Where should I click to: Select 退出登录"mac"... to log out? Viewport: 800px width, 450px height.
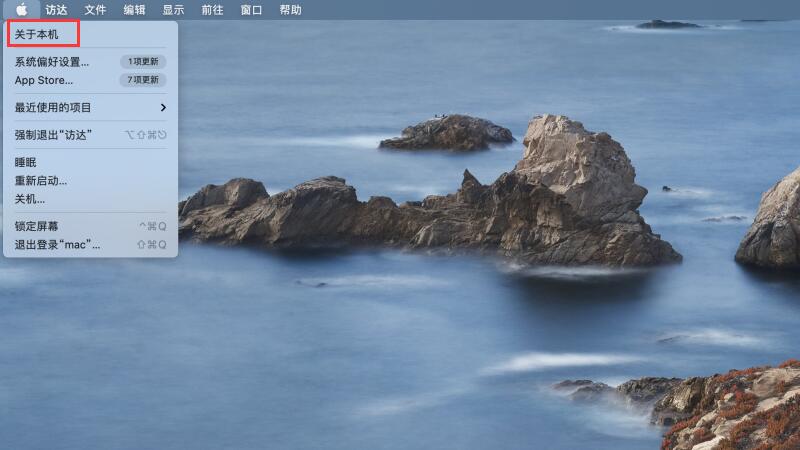tap(57, 244)
